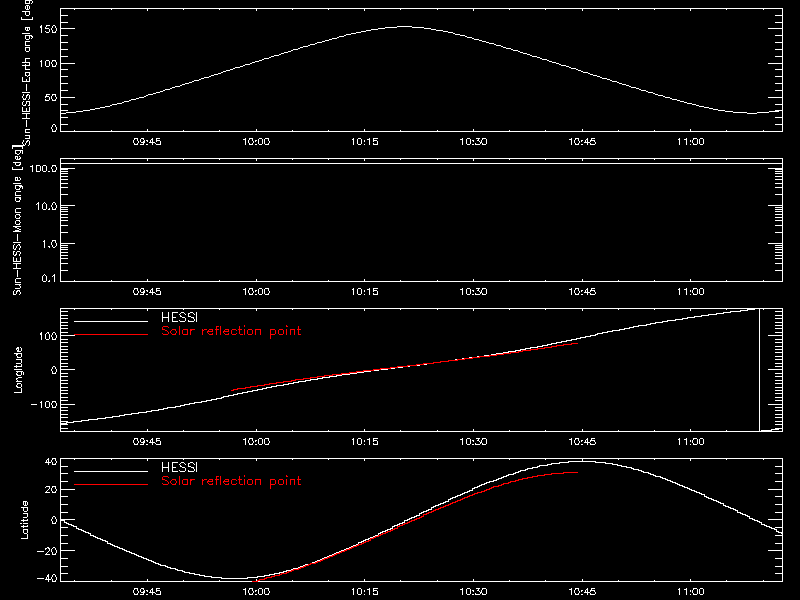Click 09:45 label under Latitude plot
Screen dimensions: 800x600
pyautogui.click(x=147, y=592)
